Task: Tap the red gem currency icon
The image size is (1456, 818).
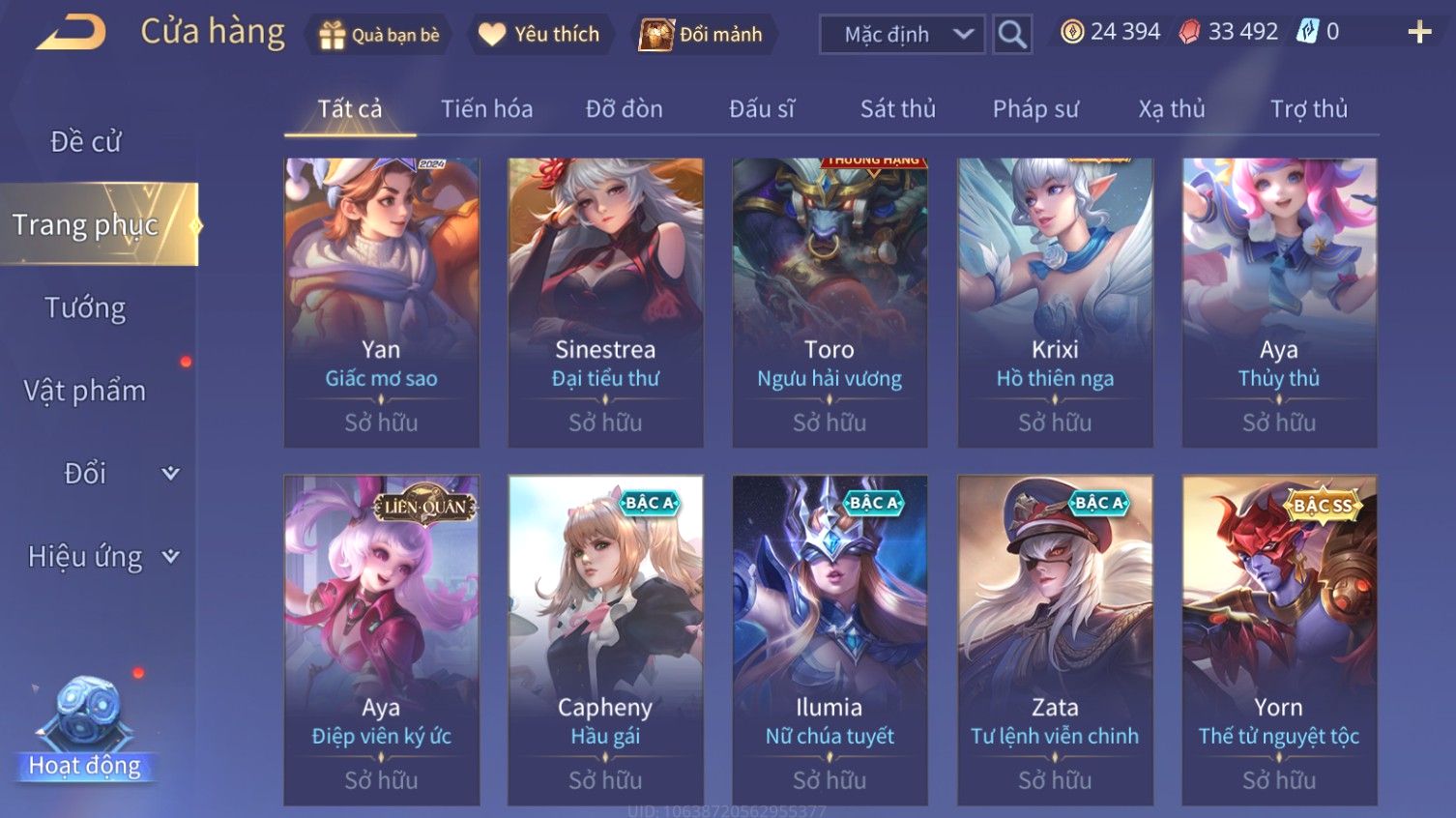Action: (x=1189, y=32)
